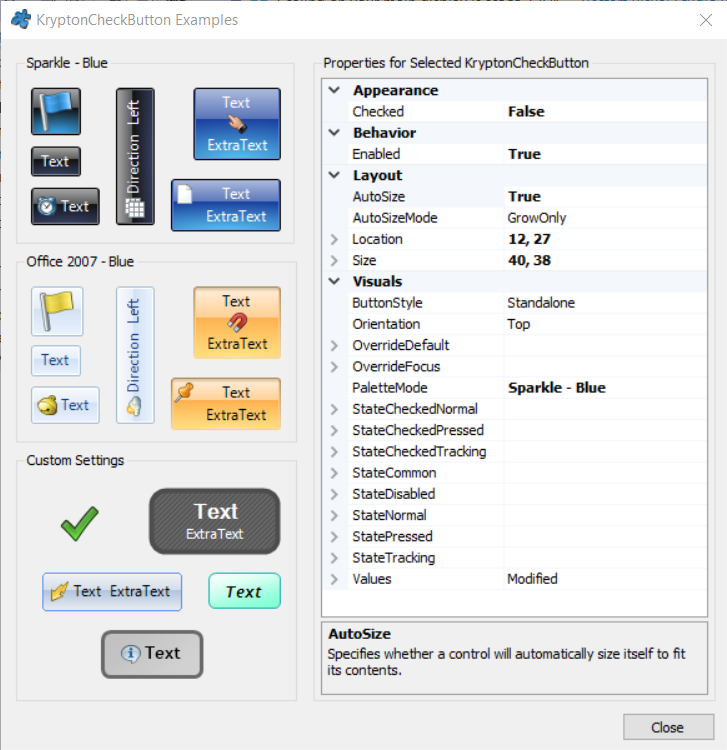Toggle the light blue vertical Direction Left button
The width and height of the screenshot is (727, 750).
pyautogui.click(x=135, y=355)
